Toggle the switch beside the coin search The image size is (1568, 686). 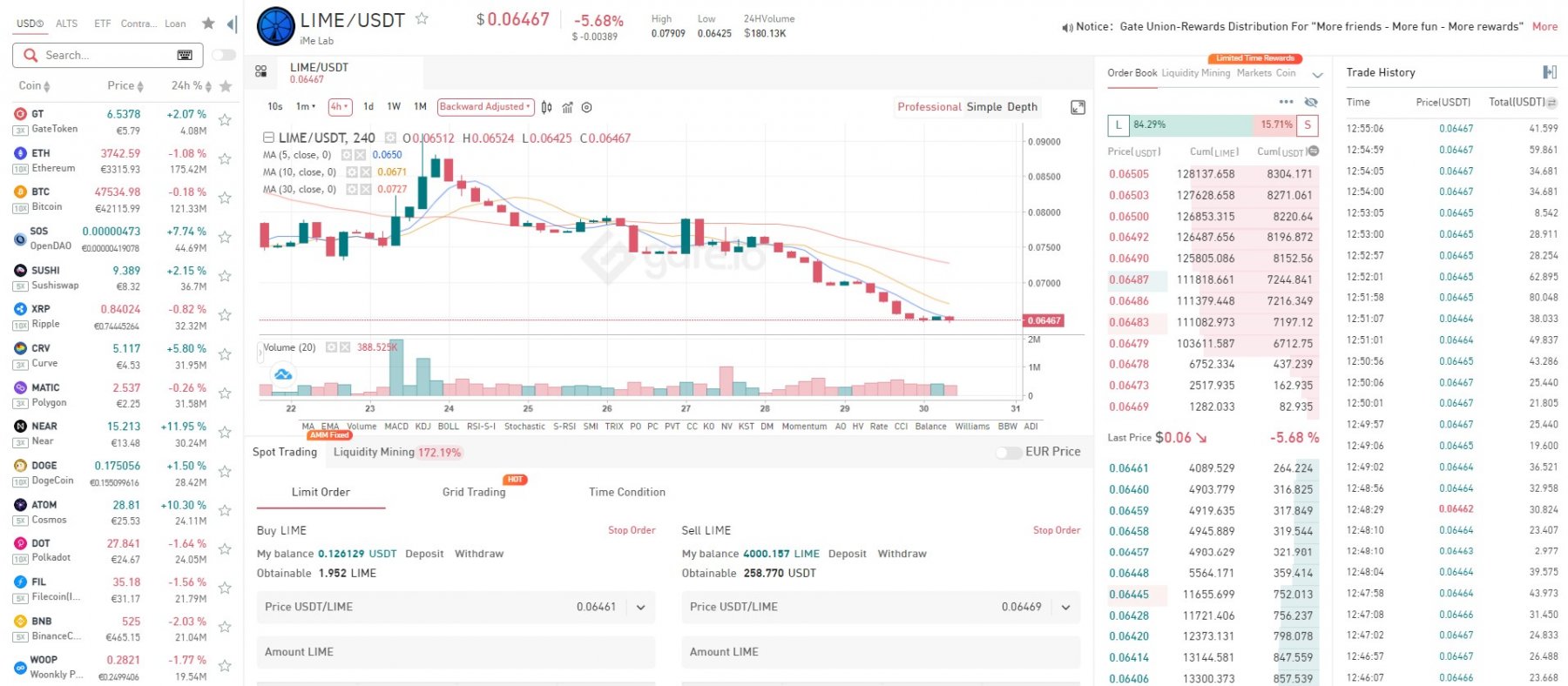[x=224, y=55]
